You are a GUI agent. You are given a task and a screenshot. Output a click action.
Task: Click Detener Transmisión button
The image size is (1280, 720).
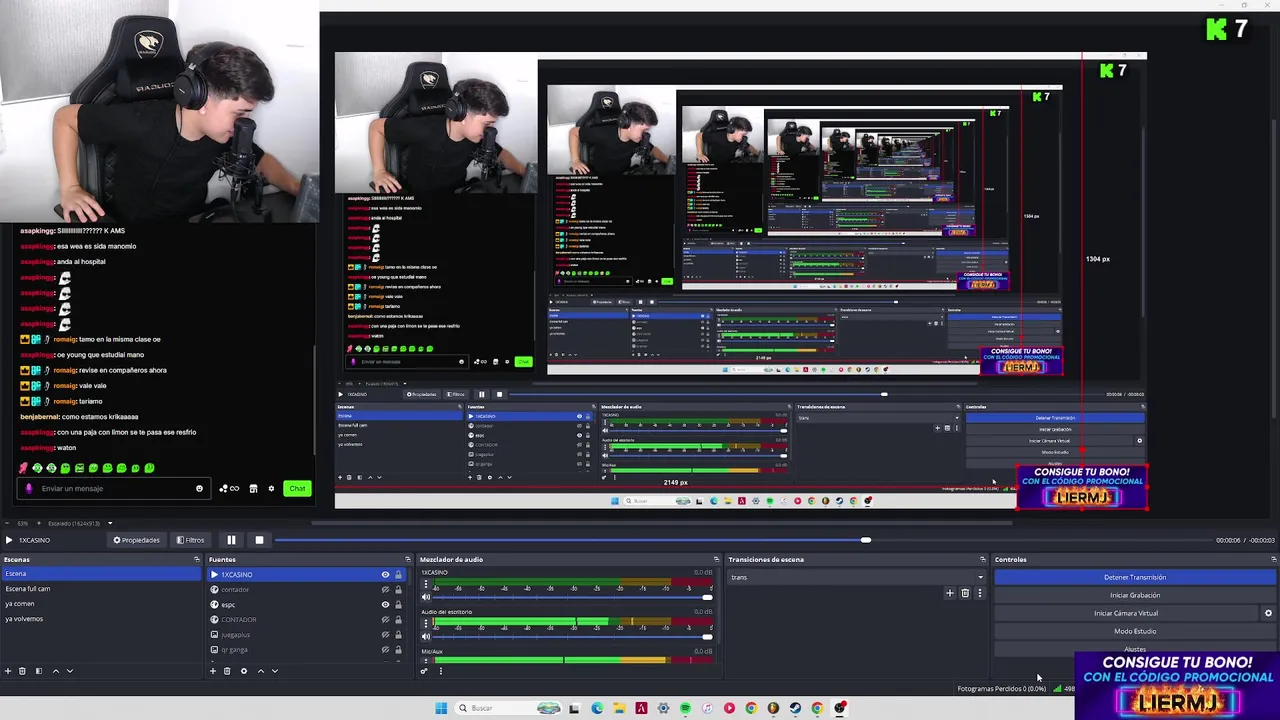(1135, 577)
